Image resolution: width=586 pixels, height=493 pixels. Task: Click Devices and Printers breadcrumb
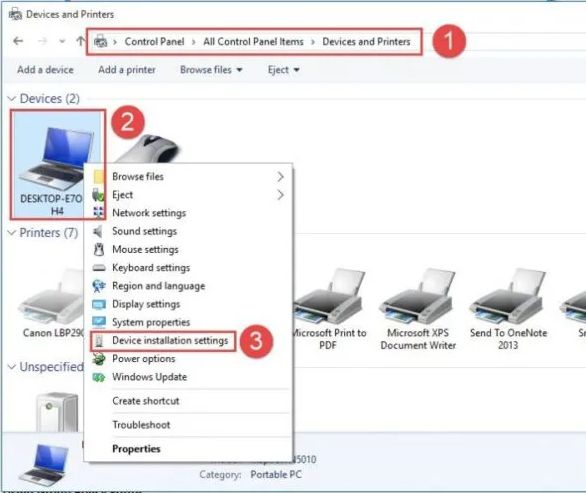coord(366,41)
